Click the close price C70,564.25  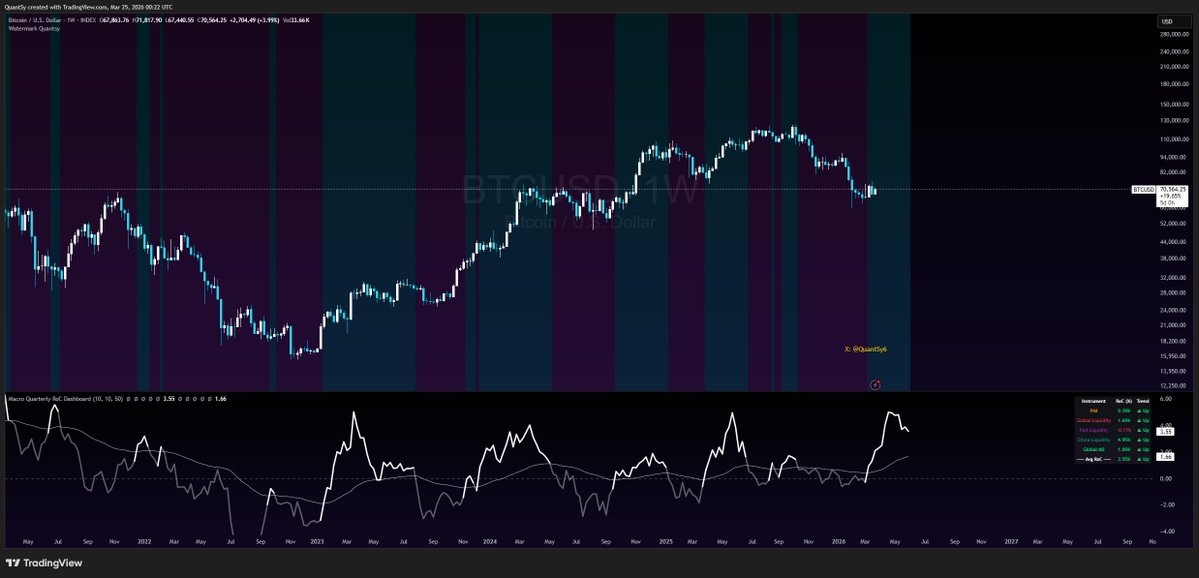[212, 21]
